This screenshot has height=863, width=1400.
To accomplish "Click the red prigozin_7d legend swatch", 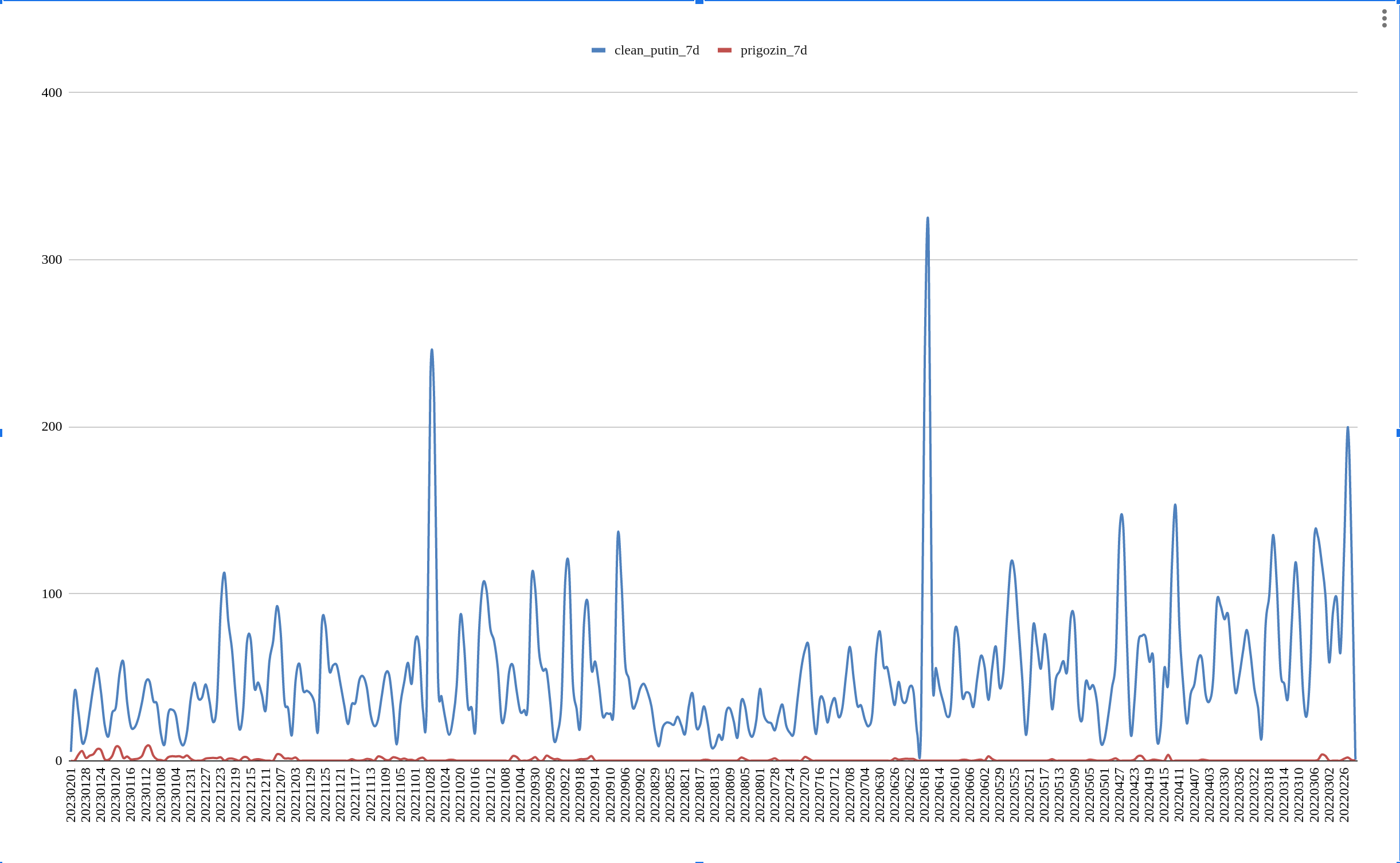I will pos(724,50).
